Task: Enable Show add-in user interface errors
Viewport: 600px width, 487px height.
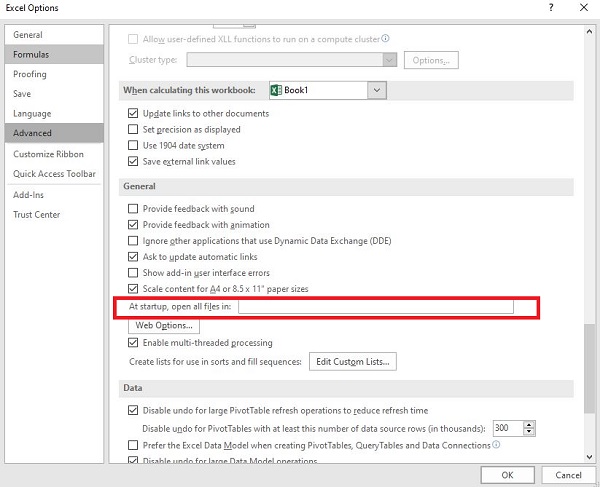Action: click(x=133, y=273)
